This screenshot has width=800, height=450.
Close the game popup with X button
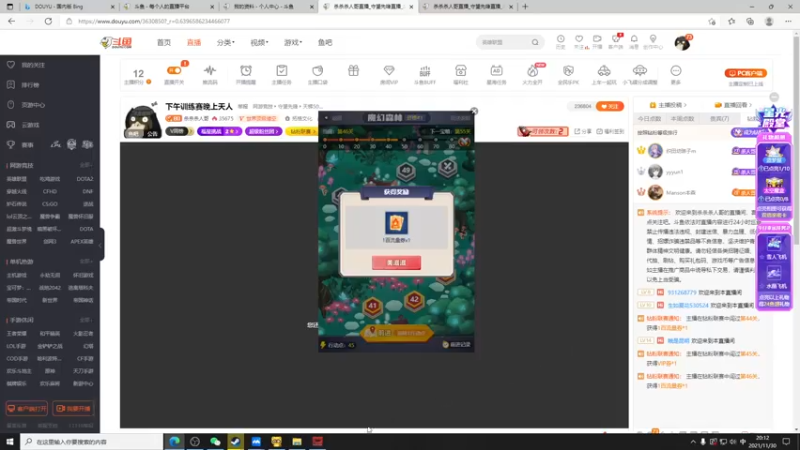click(x=474, y=111)
